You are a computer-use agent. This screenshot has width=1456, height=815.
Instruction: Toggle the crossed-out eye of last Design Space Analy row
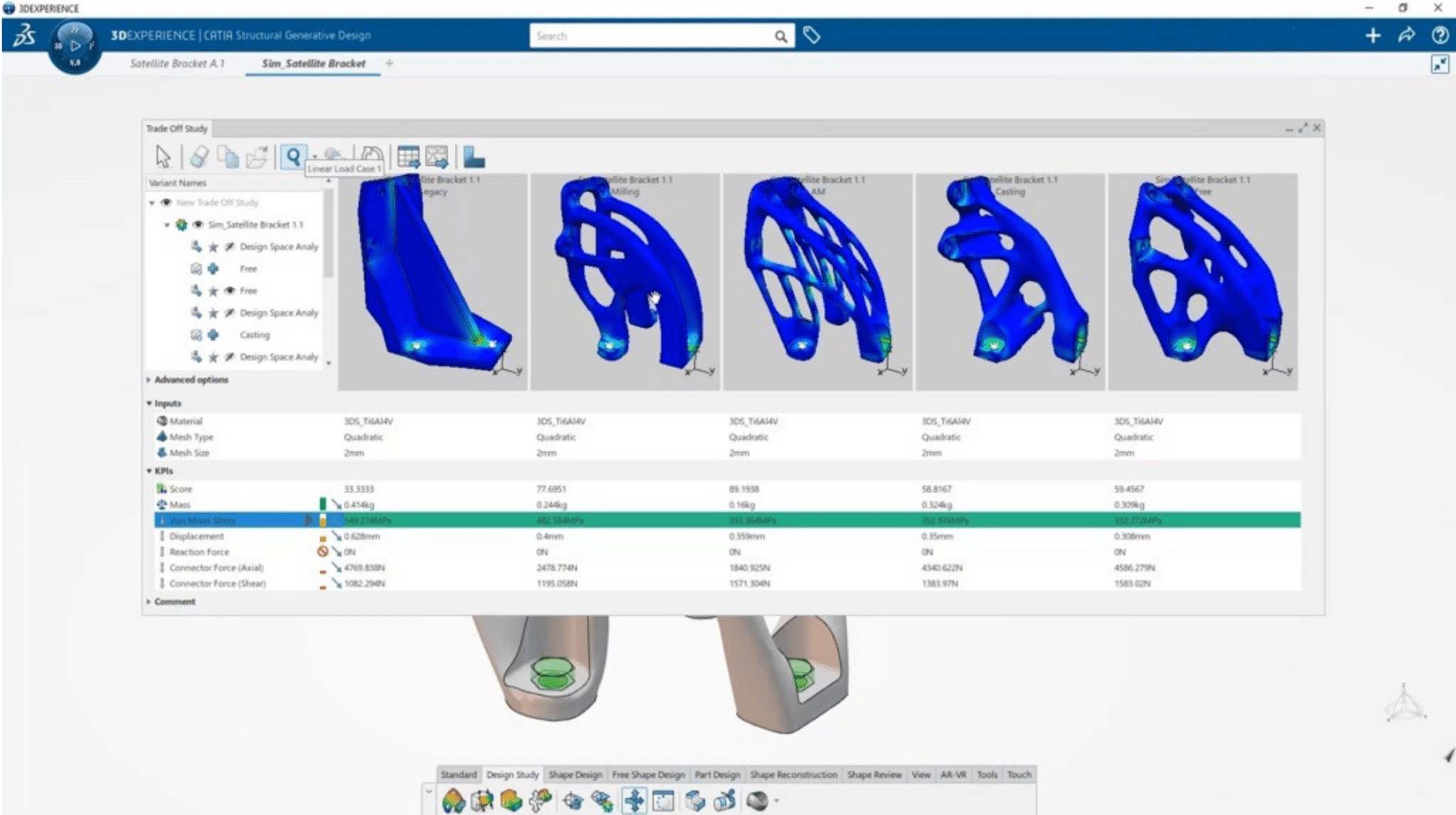coord(229,357)
